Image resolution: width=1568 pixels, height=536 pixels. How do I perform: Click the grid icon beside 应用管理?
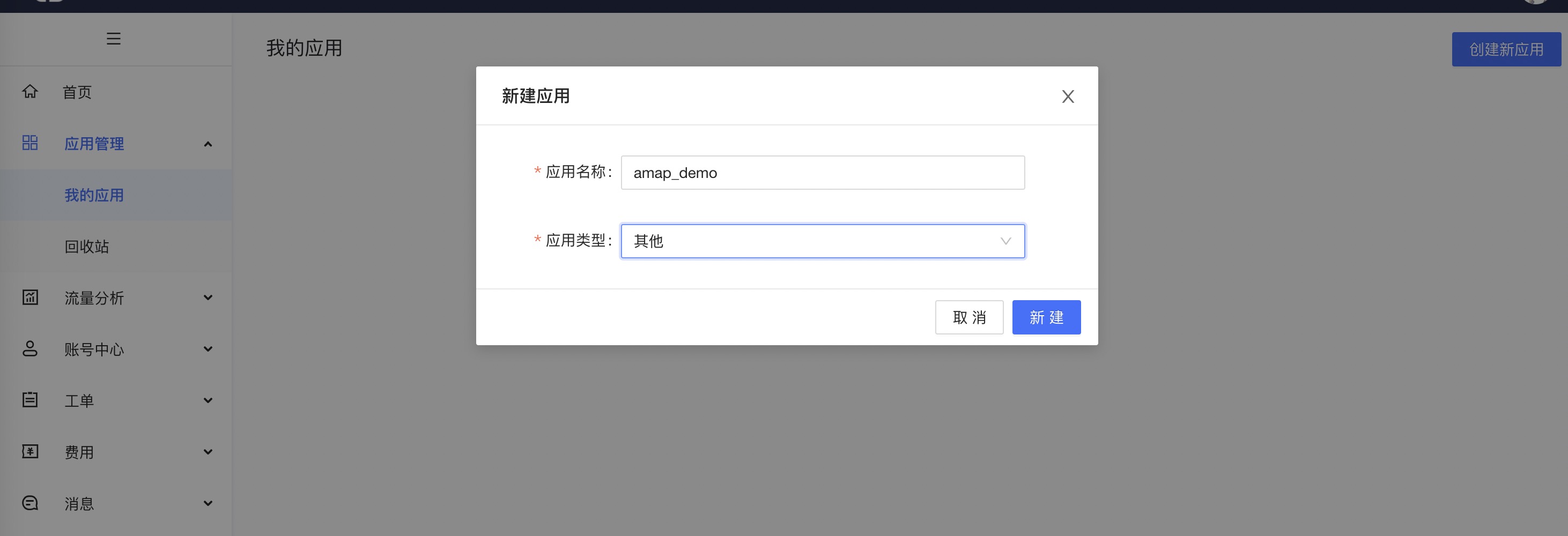[30, 143]
